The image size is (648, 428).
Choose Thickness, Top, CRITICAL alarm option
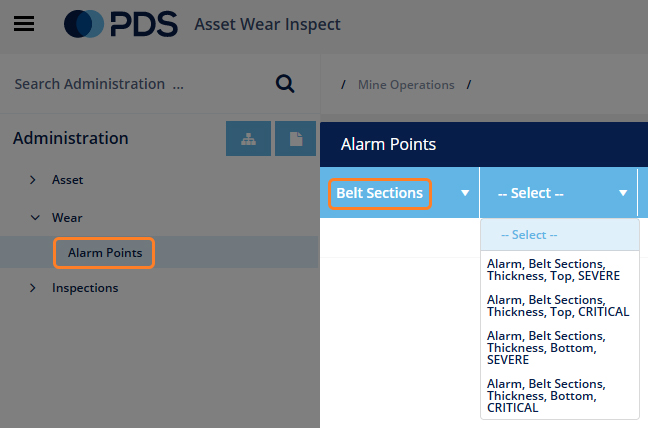coord(560,306)
